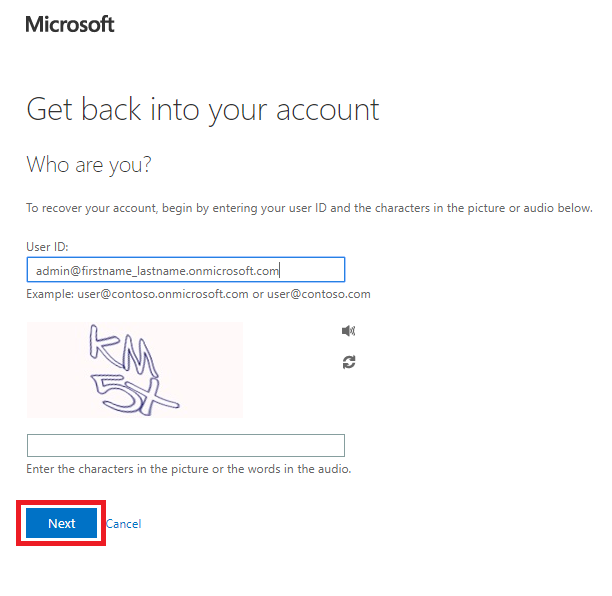Focus the User ID input field

pyautogui.click(x=186, y=269)
